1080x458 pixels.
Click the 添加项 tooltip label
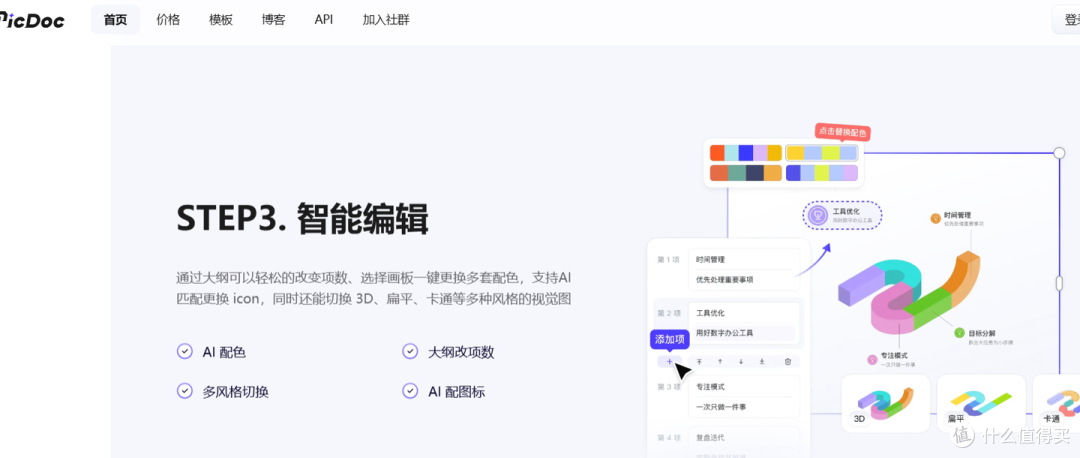[669, 339]
